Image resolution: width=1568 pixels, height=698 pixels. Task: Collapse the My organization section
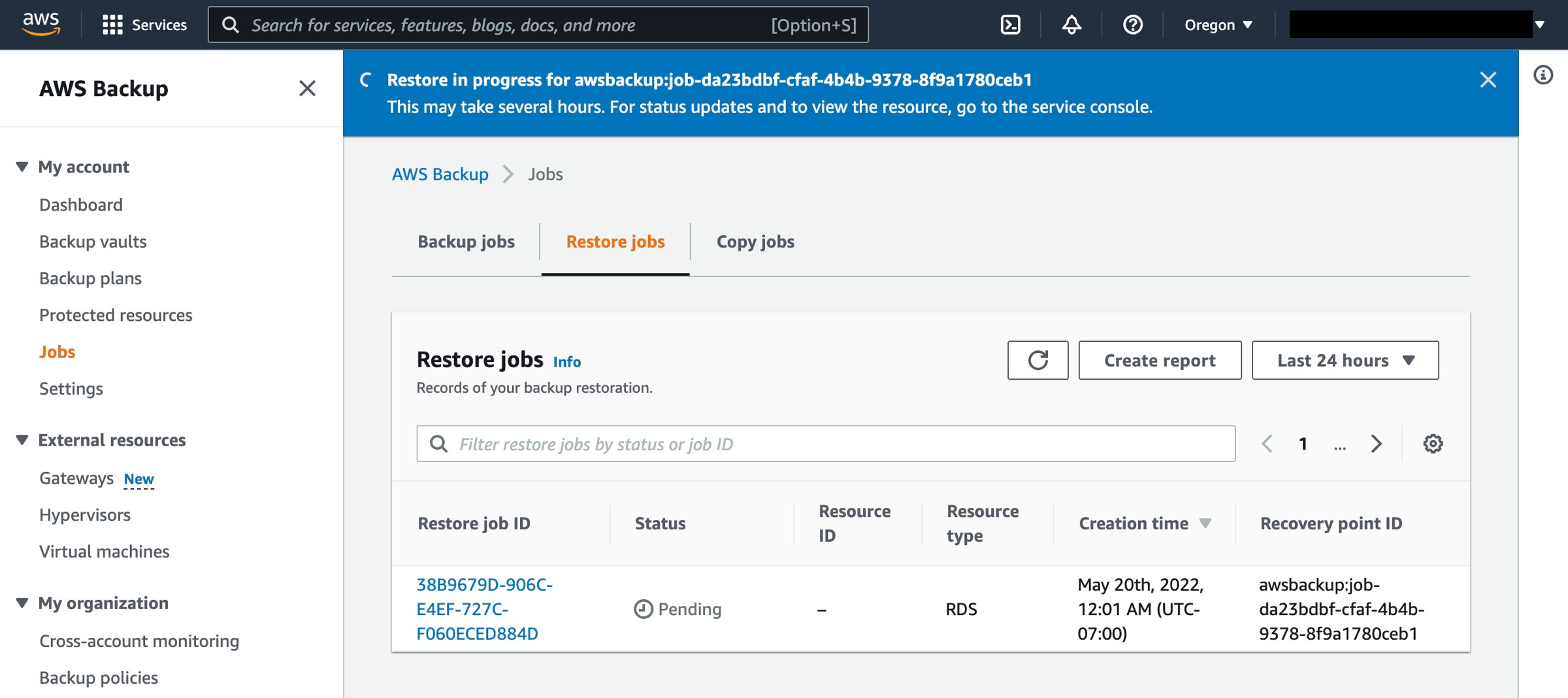(x=22, y=603)
